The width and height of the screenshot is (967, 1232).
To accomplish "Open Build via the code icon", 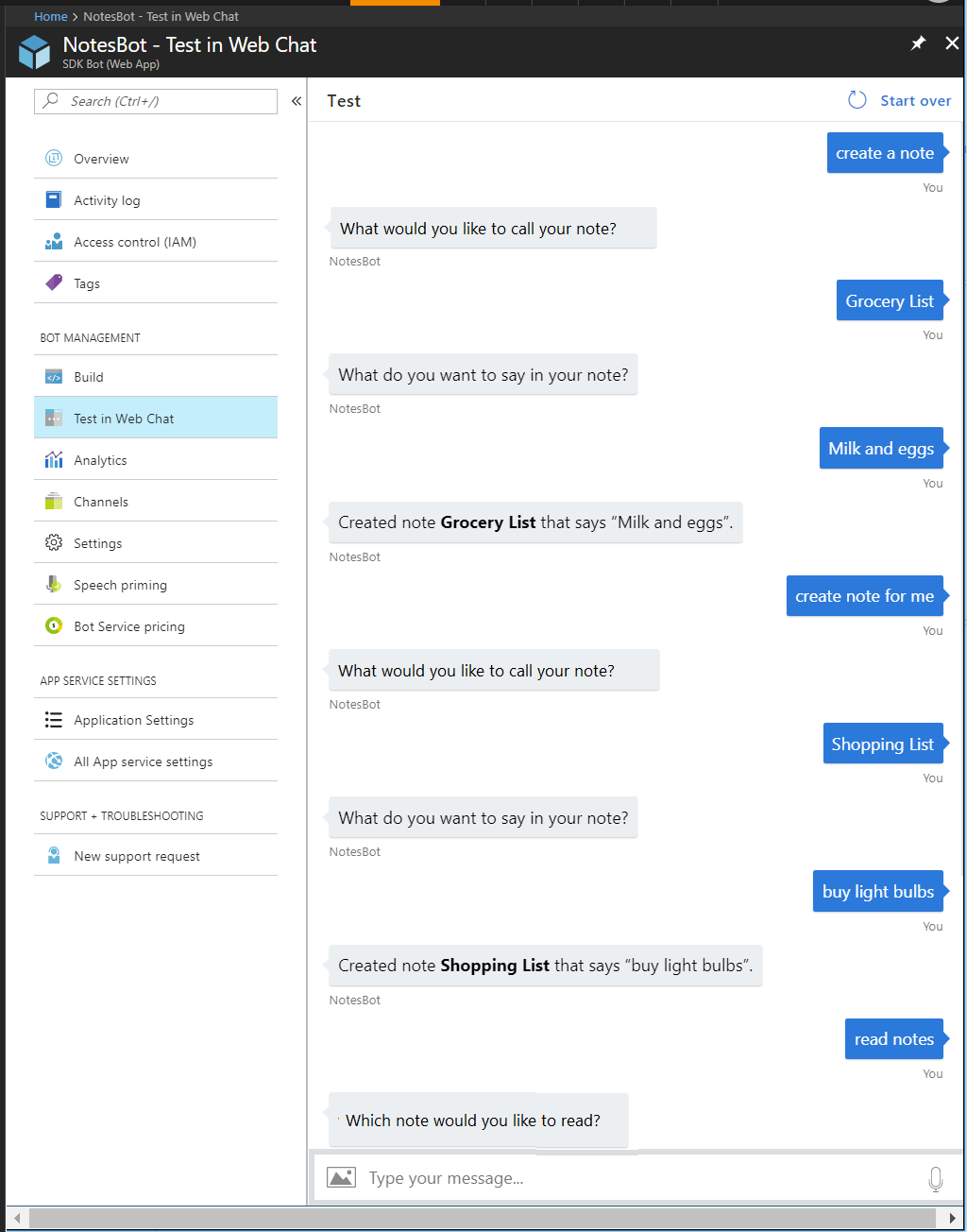I will (x=54, y=376).
